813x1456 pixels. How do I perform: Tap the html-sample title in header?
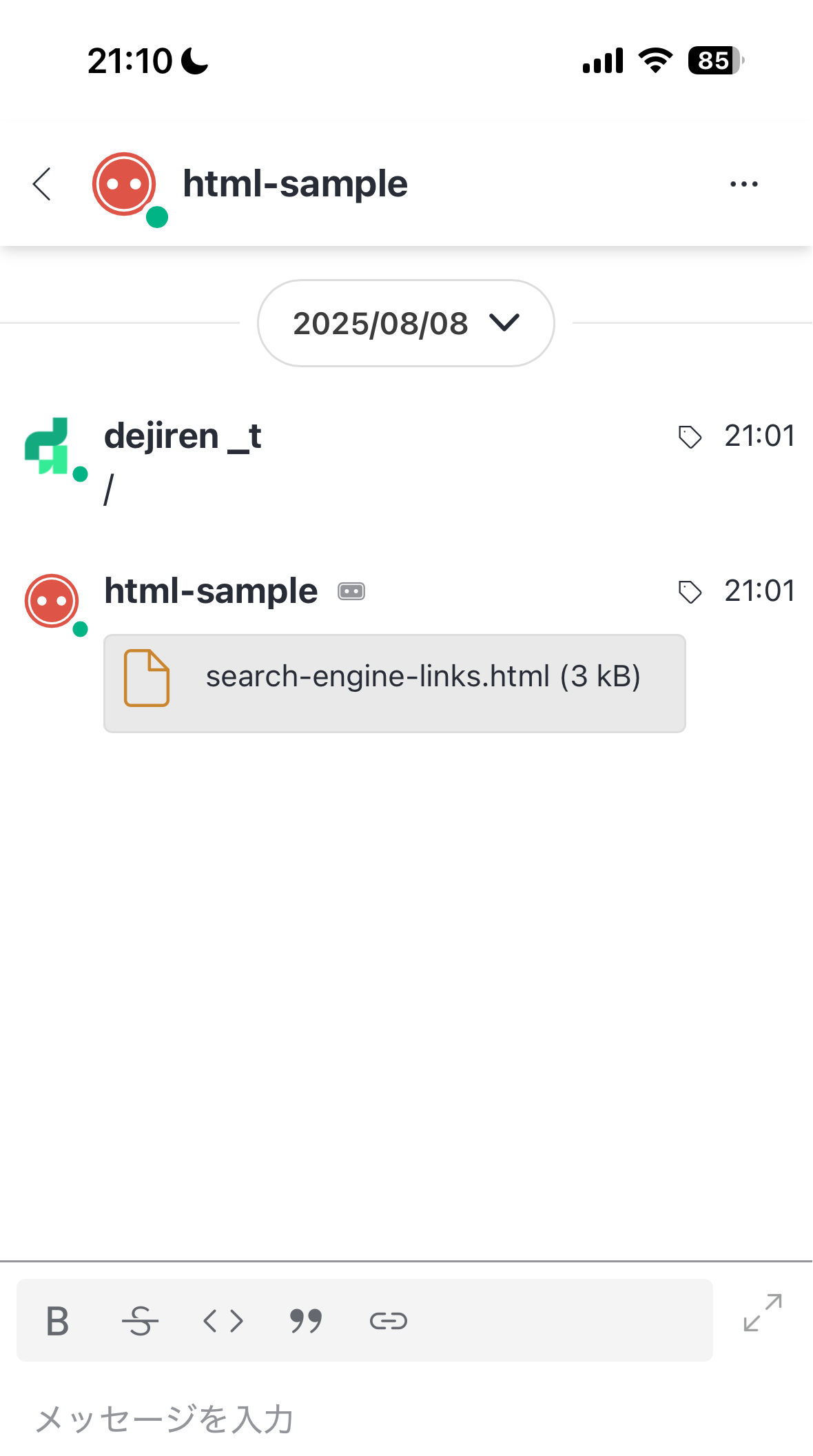295,184
